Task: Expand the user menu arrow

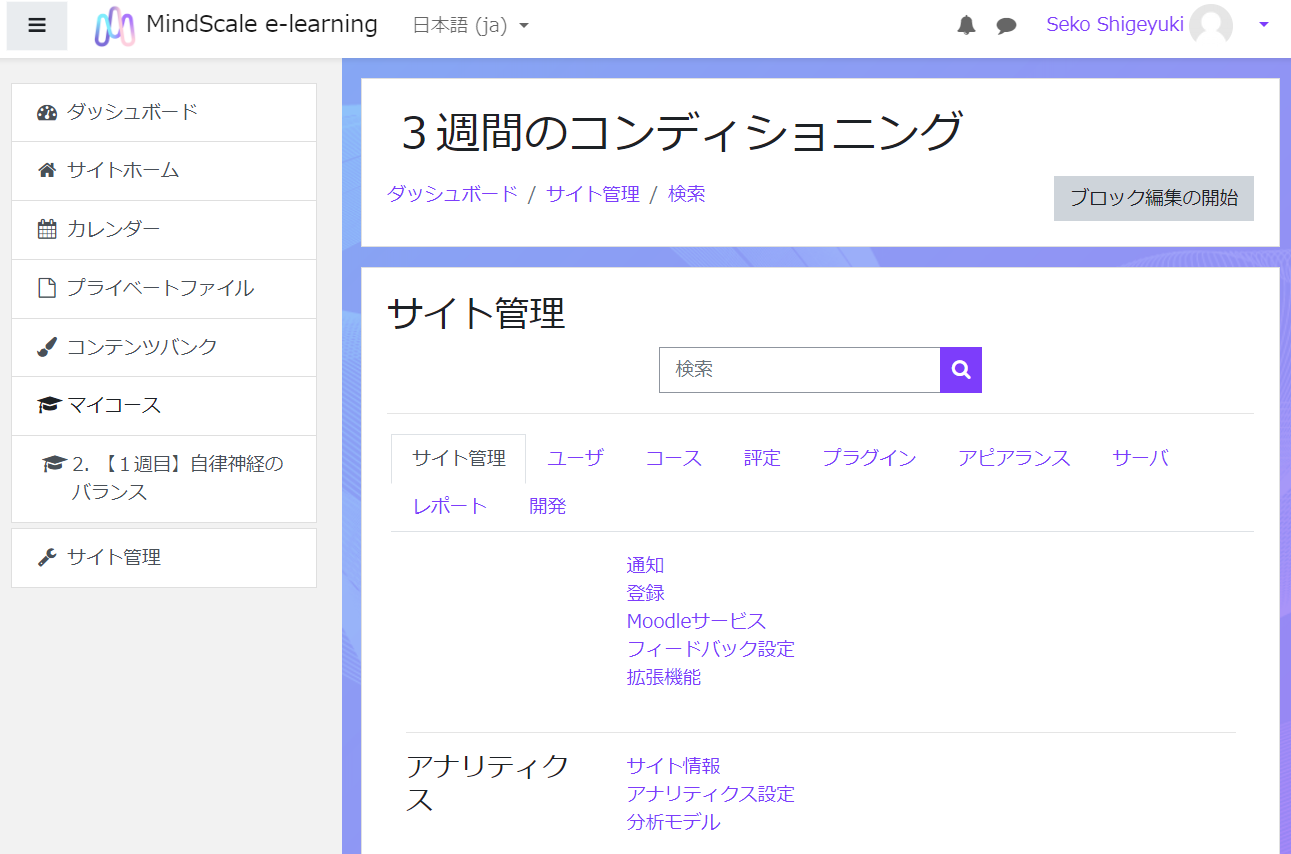Action: coord(1264,25)
